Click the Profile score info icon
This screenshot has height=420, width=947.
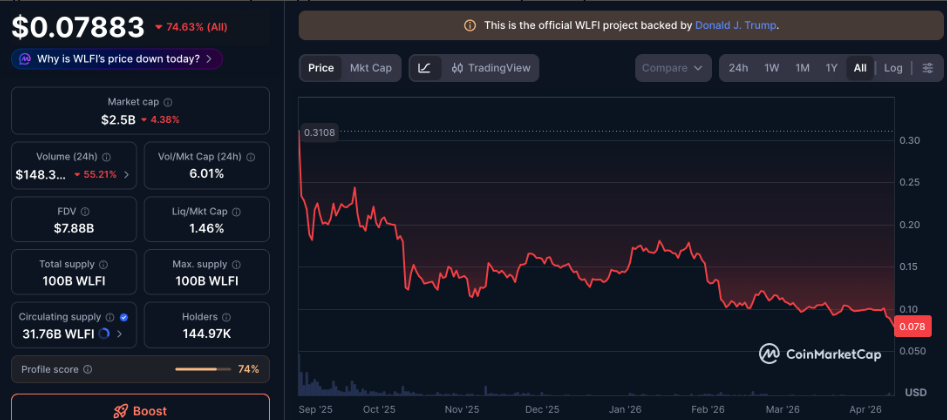[x=88, y=369]
